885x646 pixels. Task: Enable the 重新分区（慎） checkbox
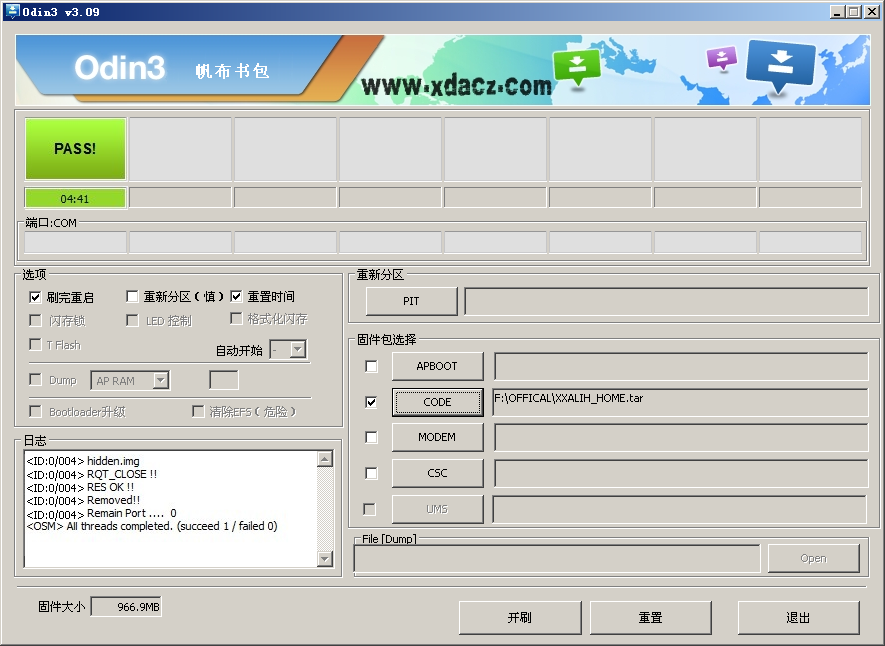pyautogui.click(x=132, y=296)
